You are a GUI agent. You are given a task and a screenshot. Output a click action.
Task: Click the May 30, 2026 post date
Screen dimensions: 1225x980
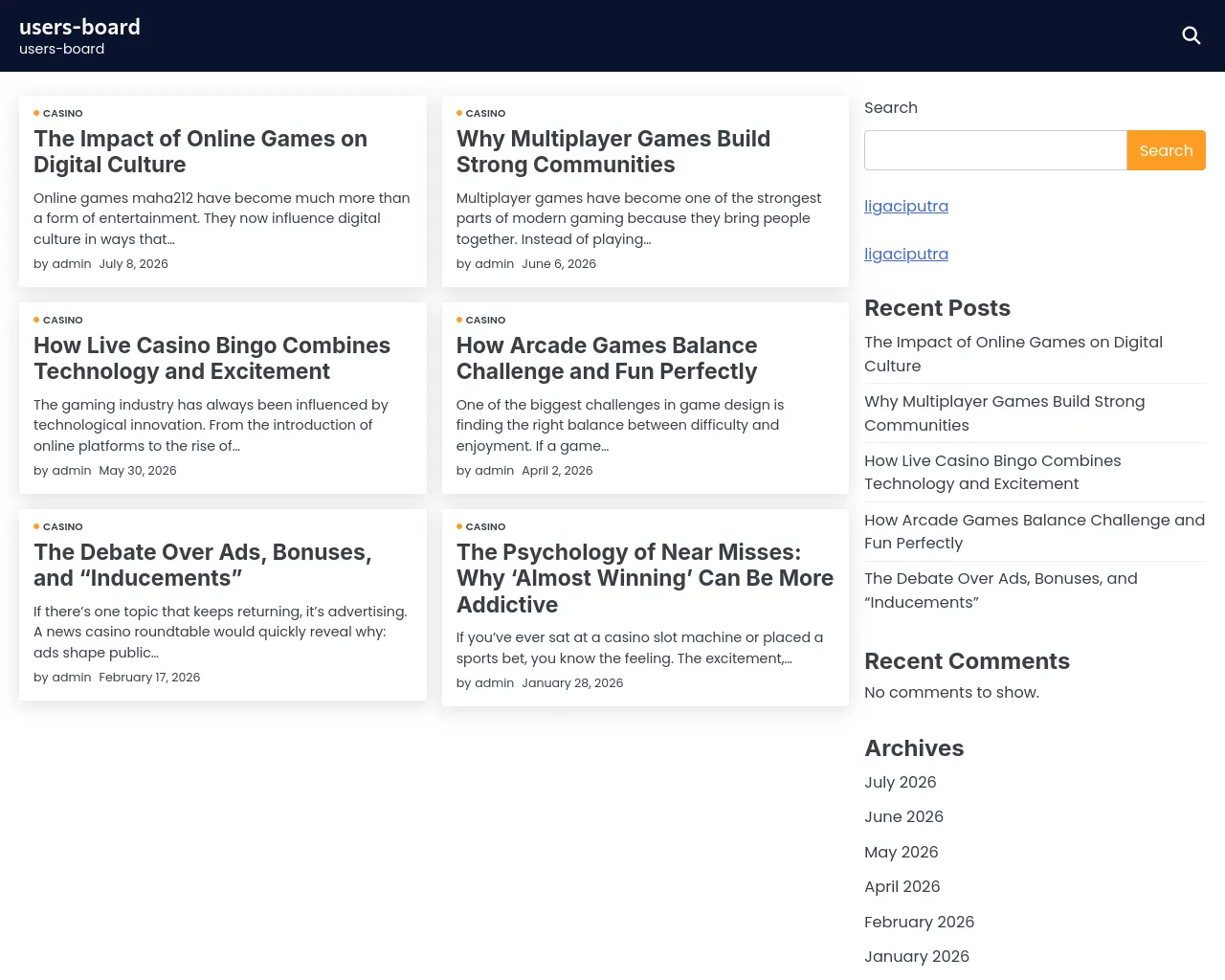tap(138, 471)
